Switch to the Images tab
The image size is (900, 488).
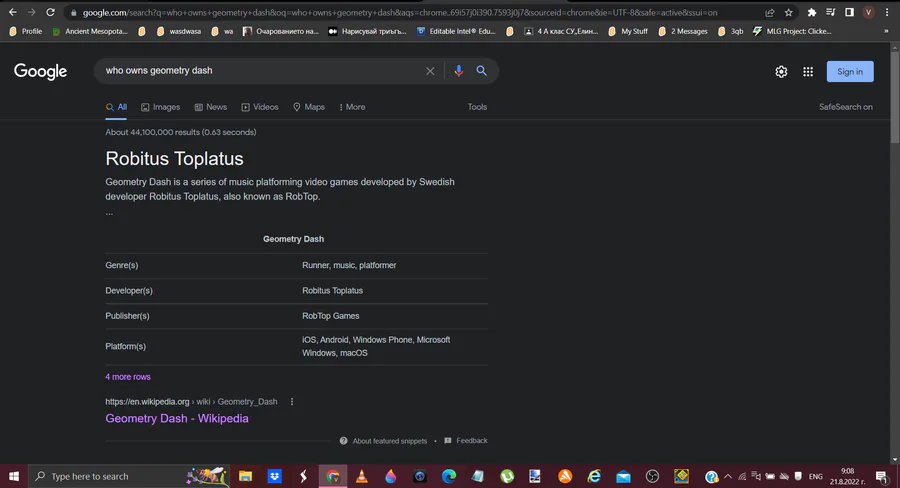[161, 107]
